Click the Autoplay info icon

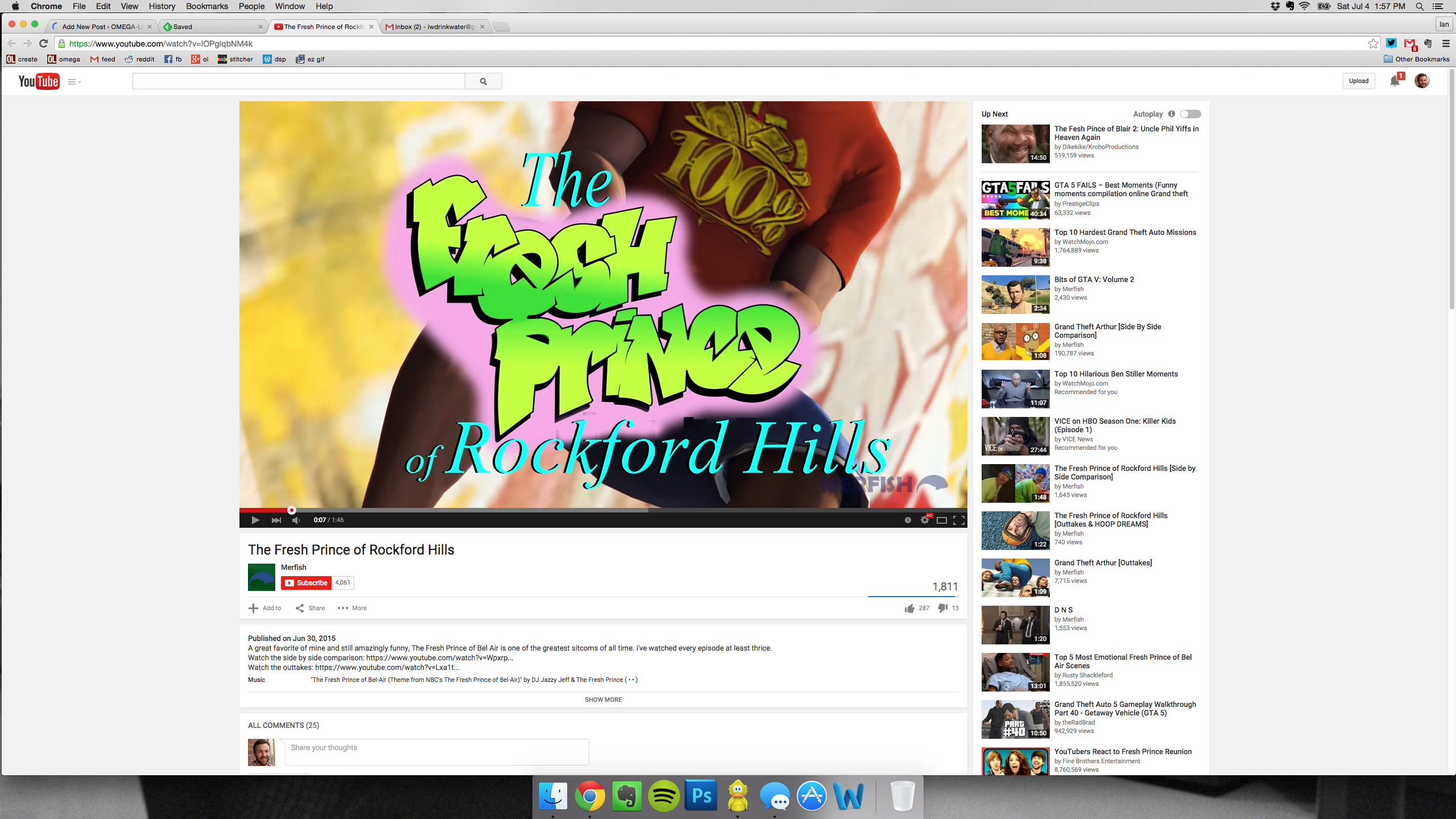click(x=1172, y=114)
